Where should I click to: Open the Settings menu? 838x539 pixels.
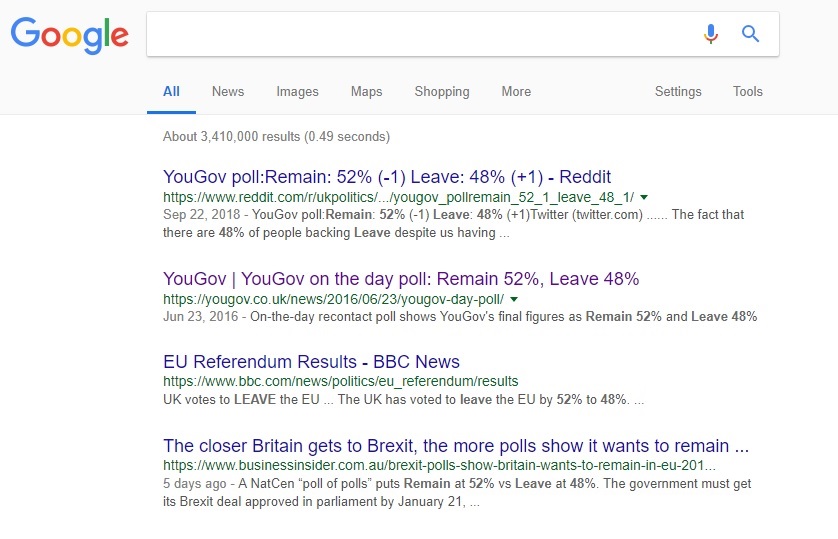click(x=678, y=91)
